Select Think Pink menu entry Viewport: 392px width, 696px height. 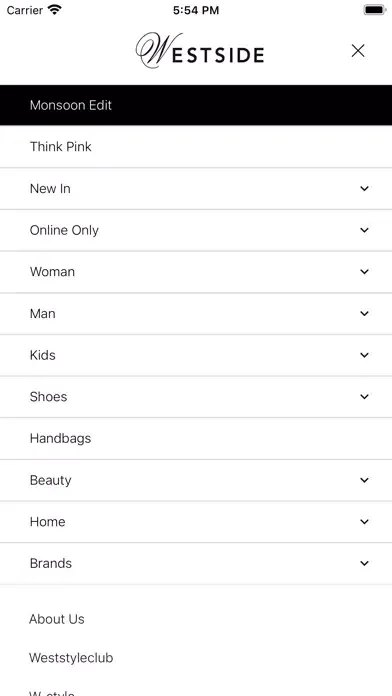pyautogui.click(x=196, y=146)
